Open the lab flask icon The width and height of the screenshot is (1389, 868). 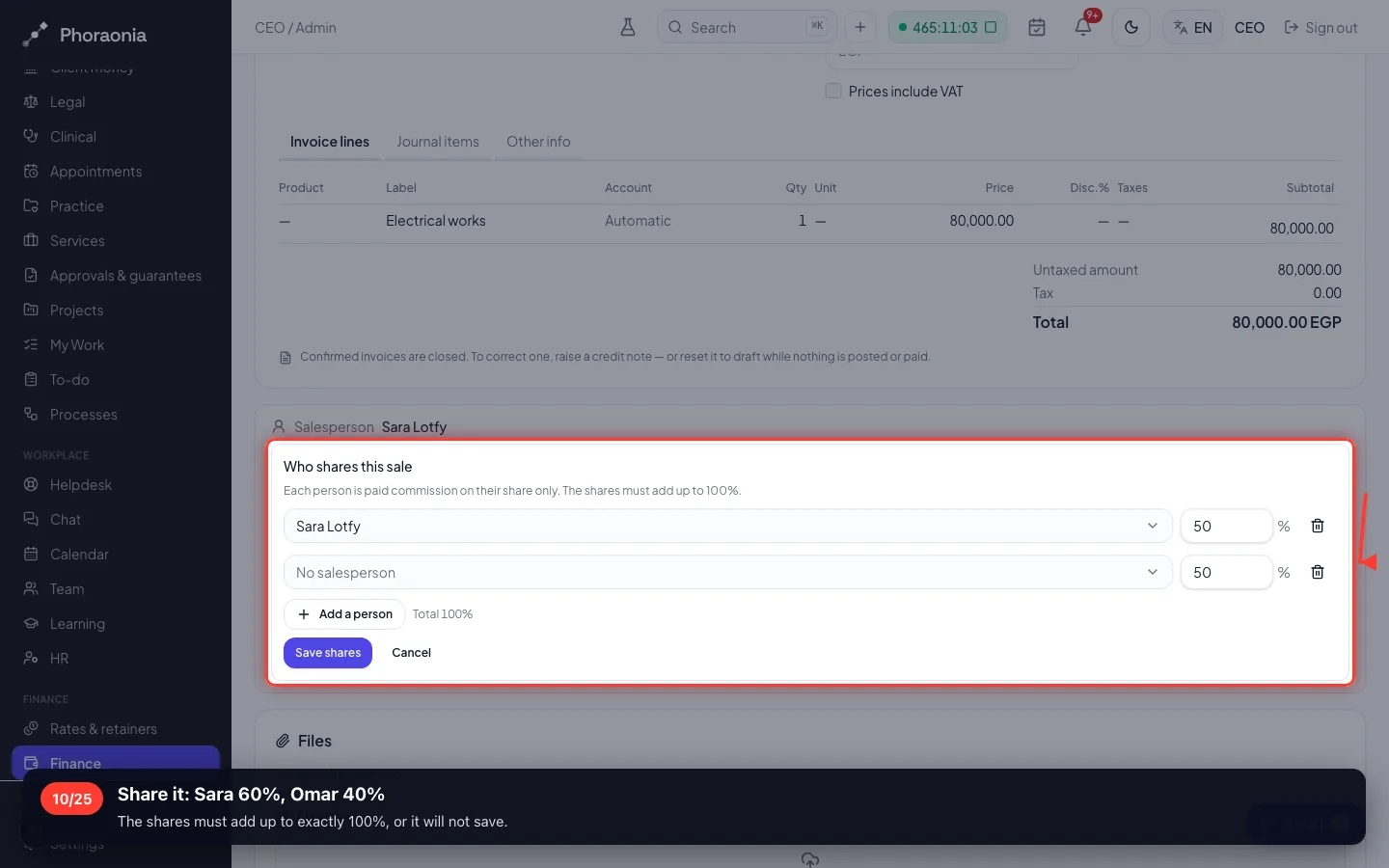tap(628, 27)
